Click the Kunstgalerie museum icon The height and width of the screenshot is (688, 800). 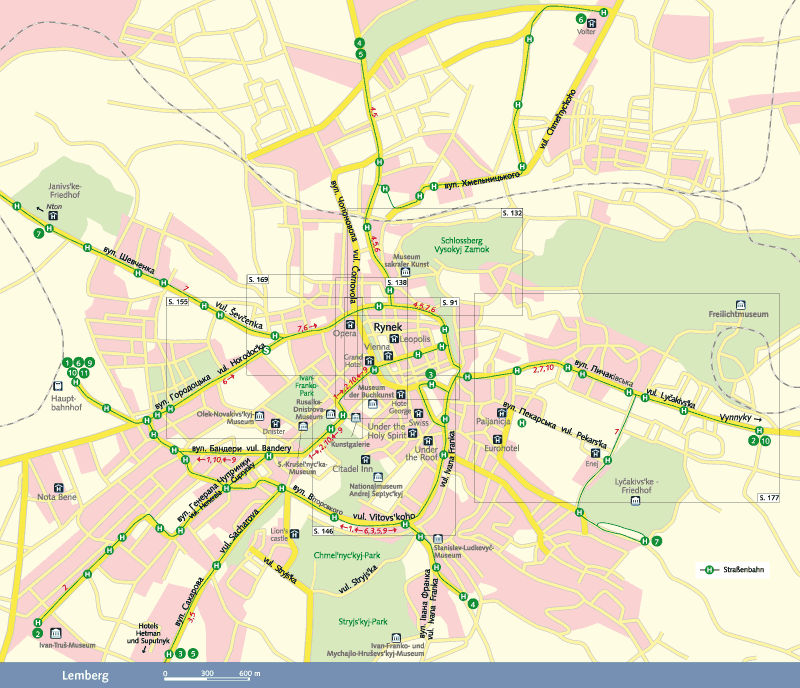(356, 418)
